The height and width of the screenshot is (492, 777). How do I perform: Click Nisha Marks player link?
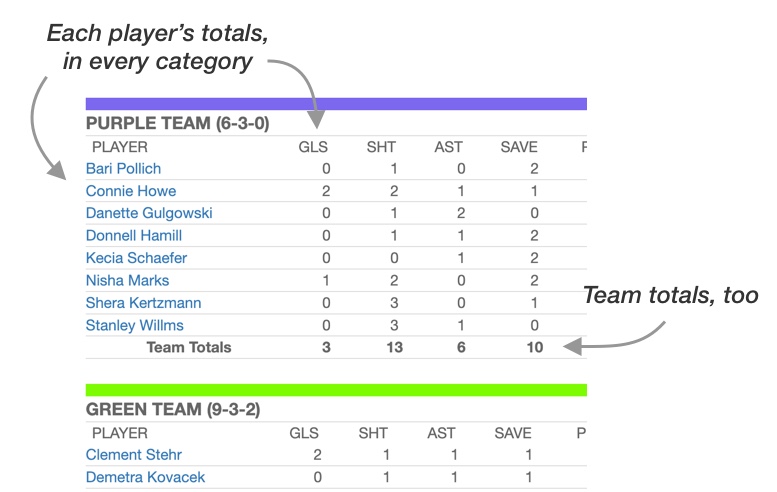click(127, 280)
